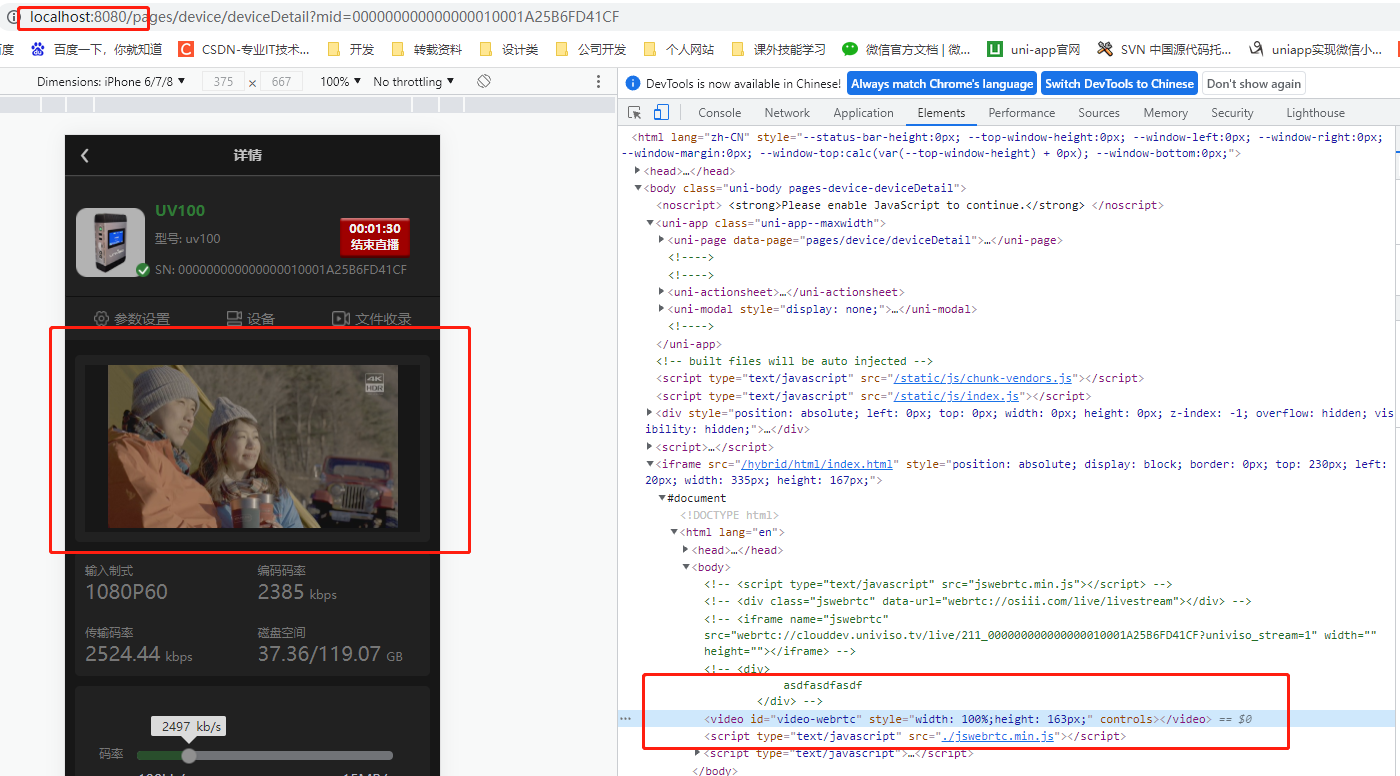Viewport: 1400px width, 776px height.
Task: Click the viewport width field showing 375
Action: pos(223,82)
